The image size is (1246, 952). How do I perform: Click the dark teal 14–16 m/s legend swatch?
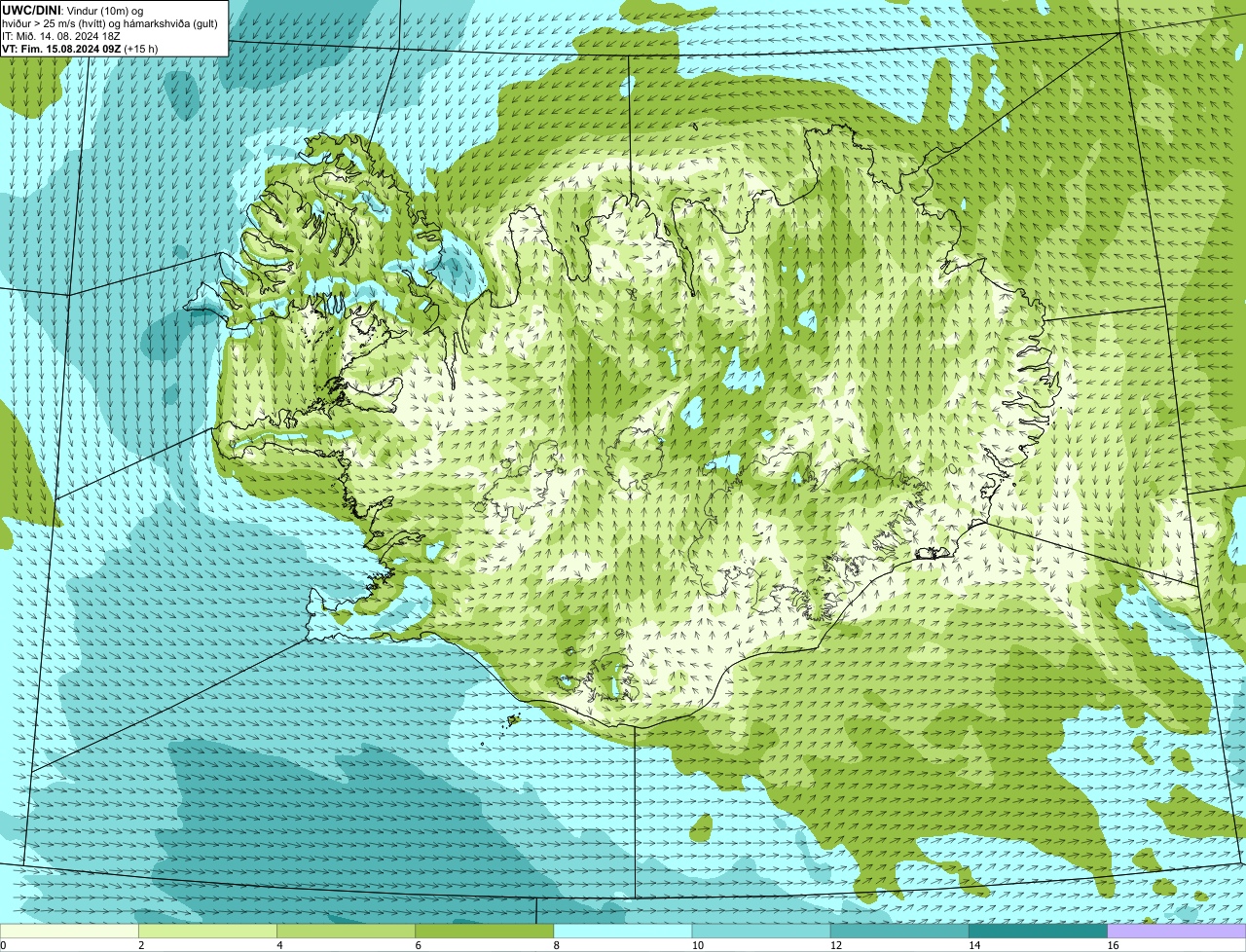tap(1038, 931)
